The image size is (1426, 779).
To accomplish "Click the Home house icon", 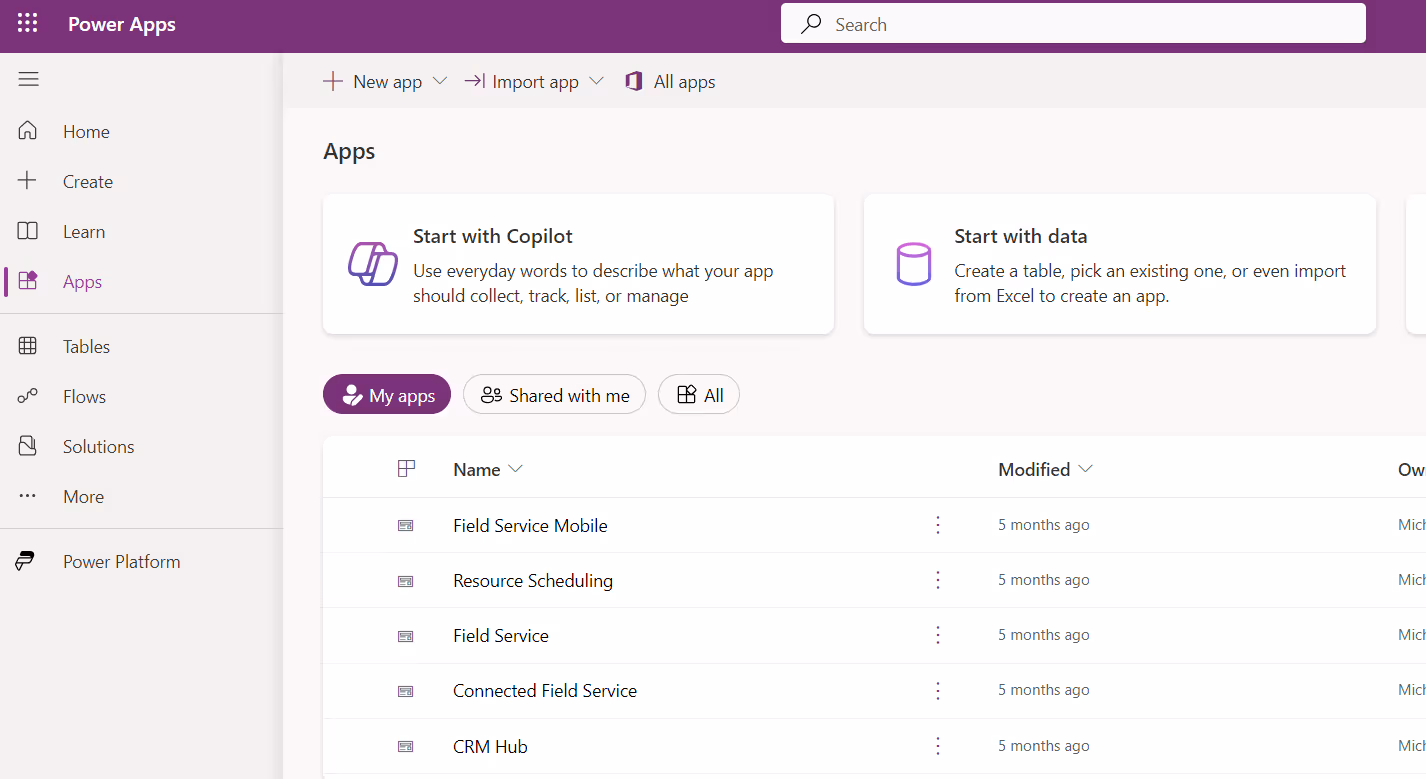I will 28,131.
